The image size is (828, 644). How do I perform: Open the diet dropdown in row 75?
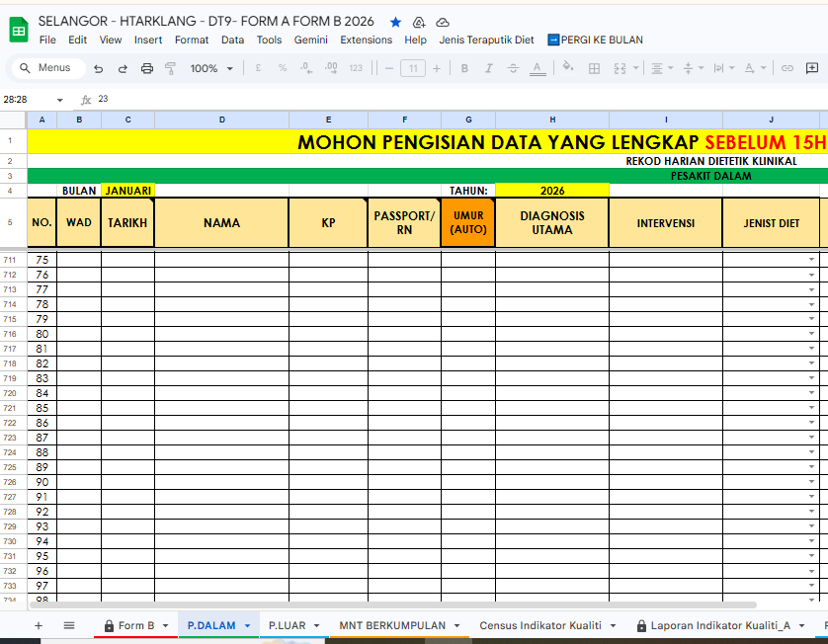[x=810, y=259]
